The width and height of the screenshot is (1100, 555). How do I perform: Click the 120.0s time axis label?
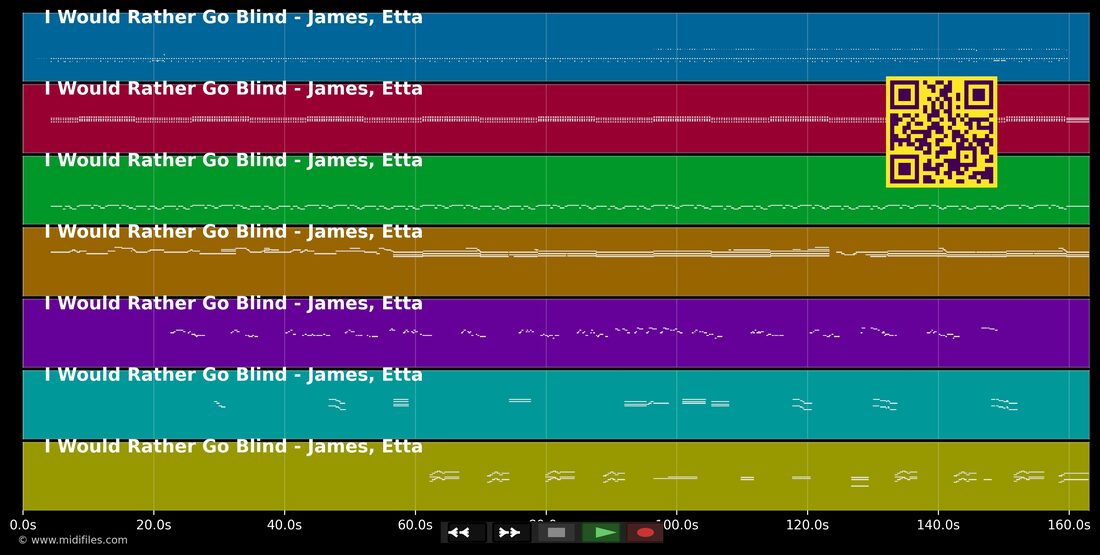click(x=807, y=524)
